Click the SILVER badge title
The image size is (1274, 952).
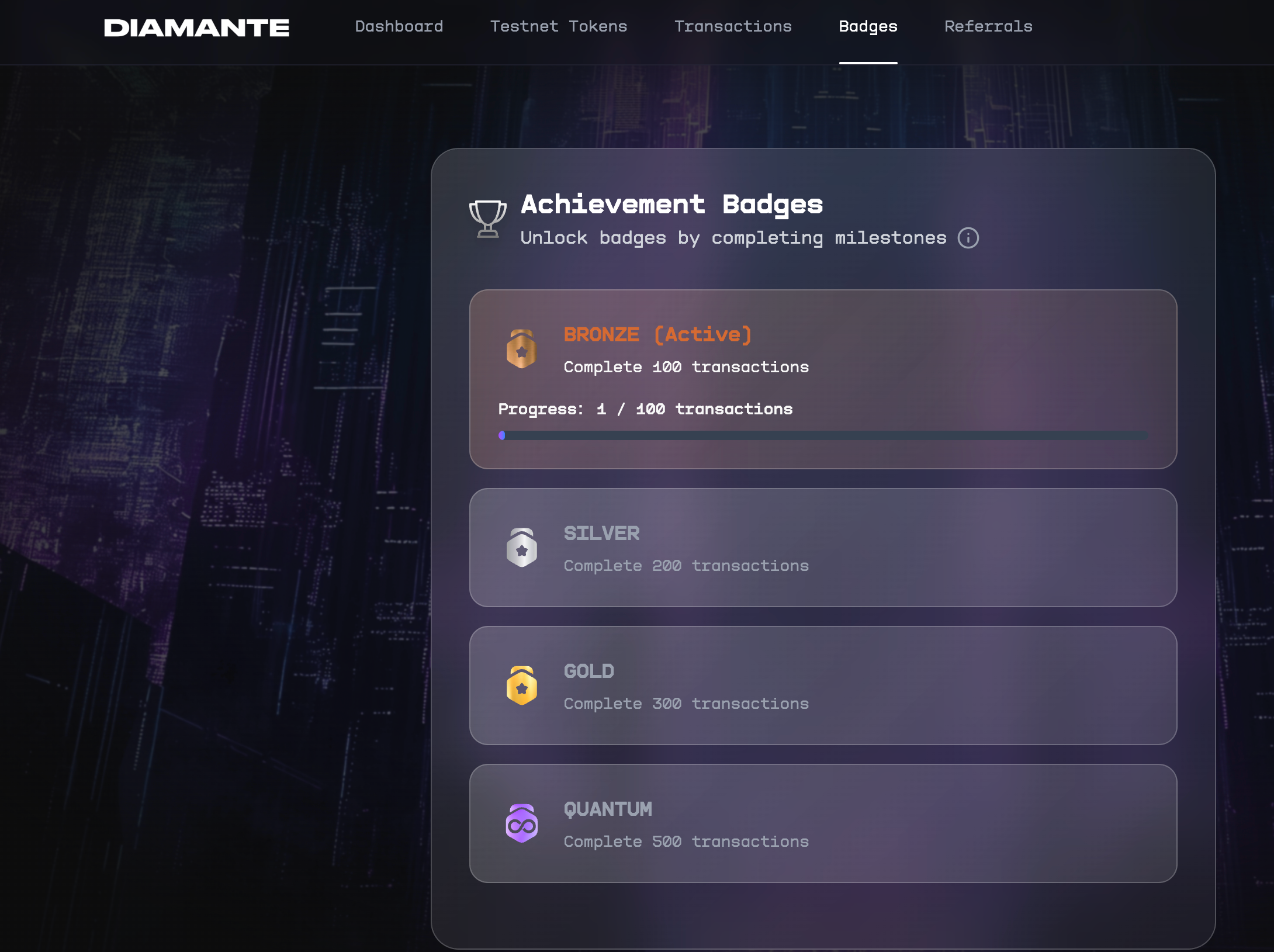tap(601, 534)
